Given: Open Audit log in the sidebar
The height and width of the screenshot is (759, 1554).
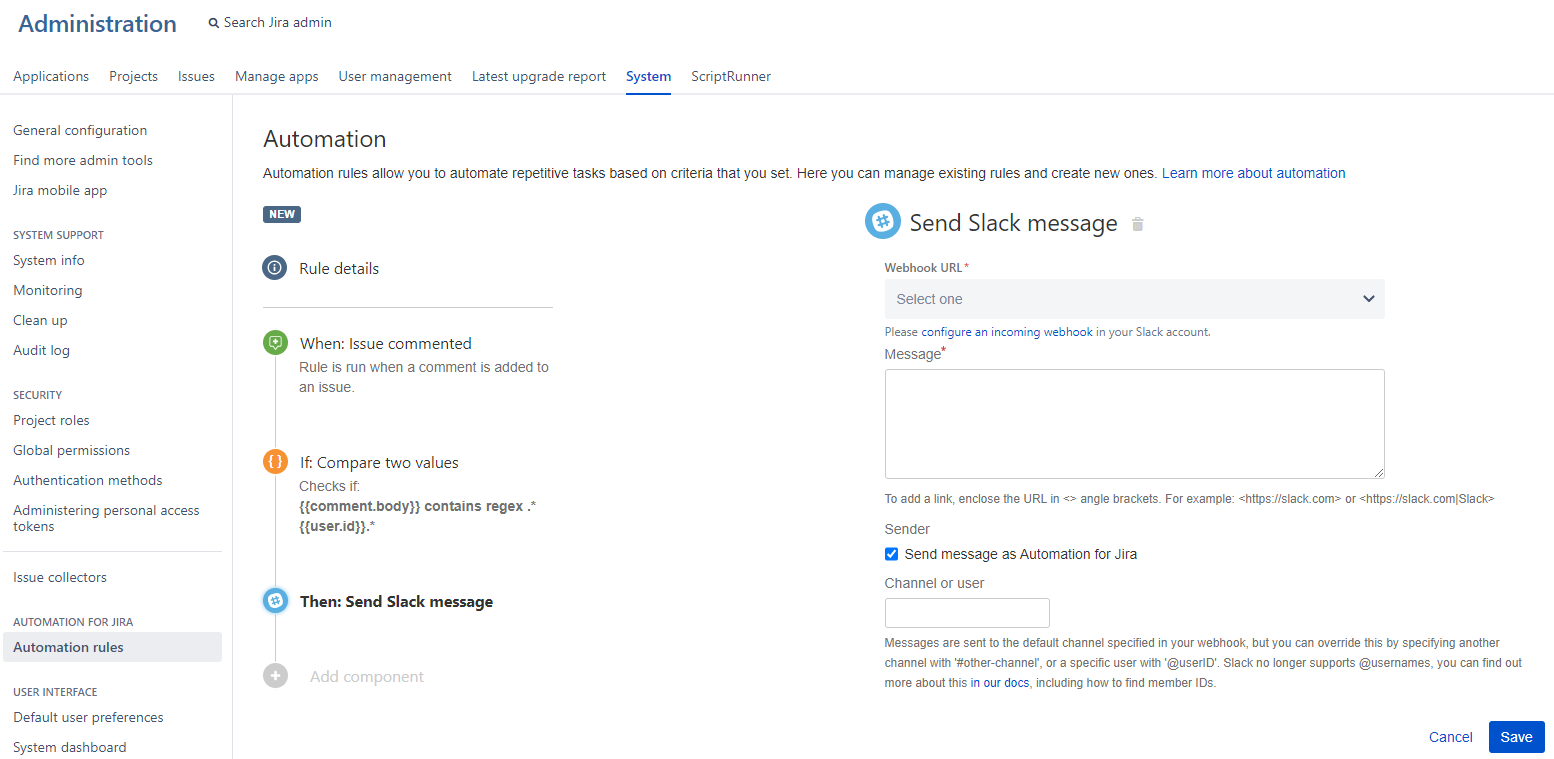Looking at the screenshot, I should coord(41,350).
